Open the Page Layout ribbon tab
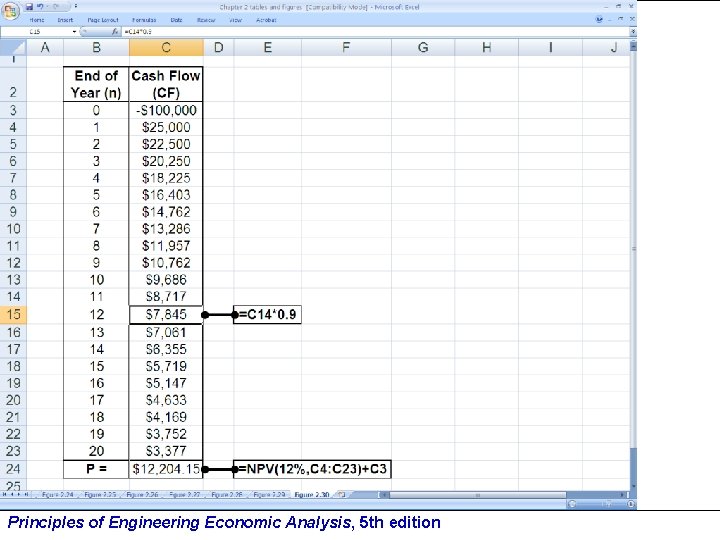 [x=103, y=20]
